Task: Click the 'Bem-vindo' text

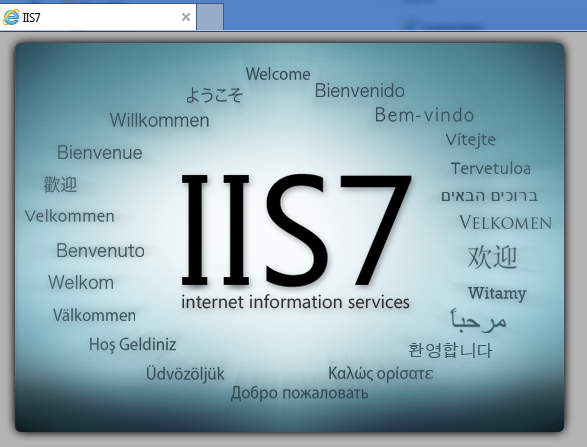Action: click(424, 115)
